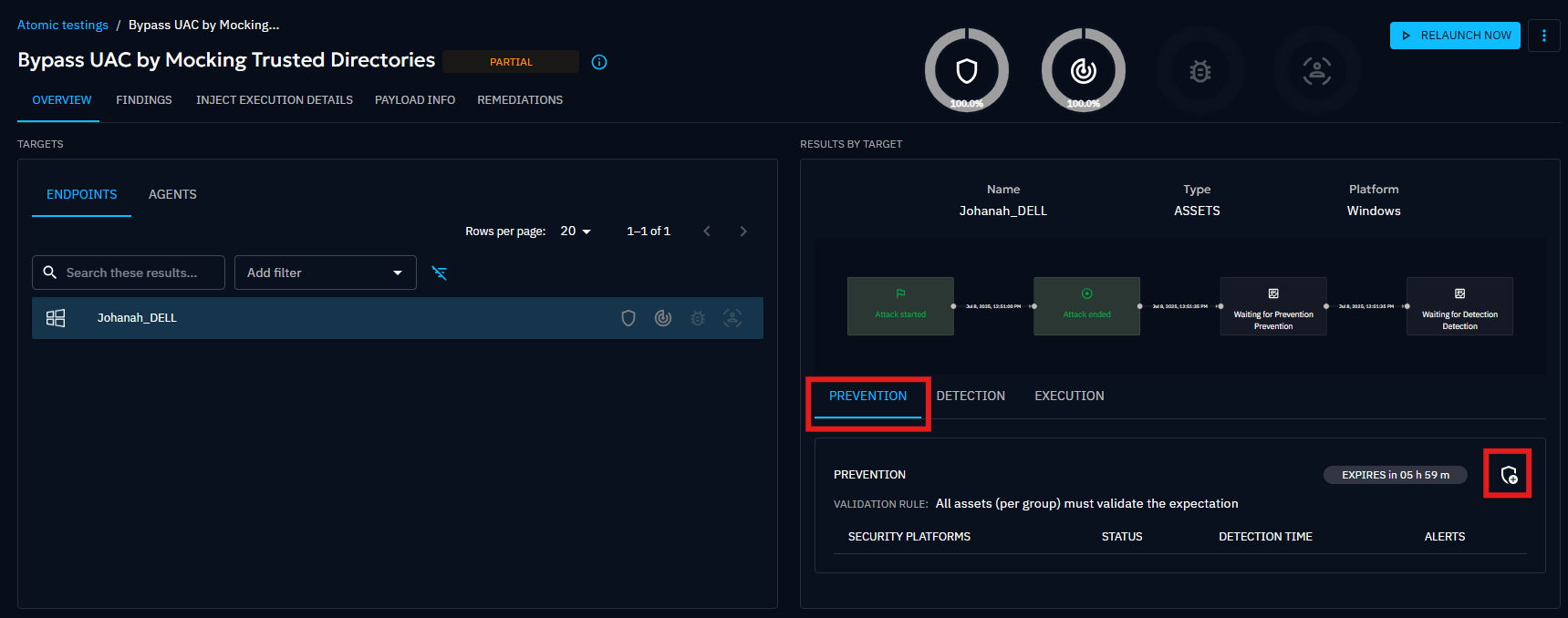Click the human response gauge icon

pyautogui.click(x=1316, y=70)
